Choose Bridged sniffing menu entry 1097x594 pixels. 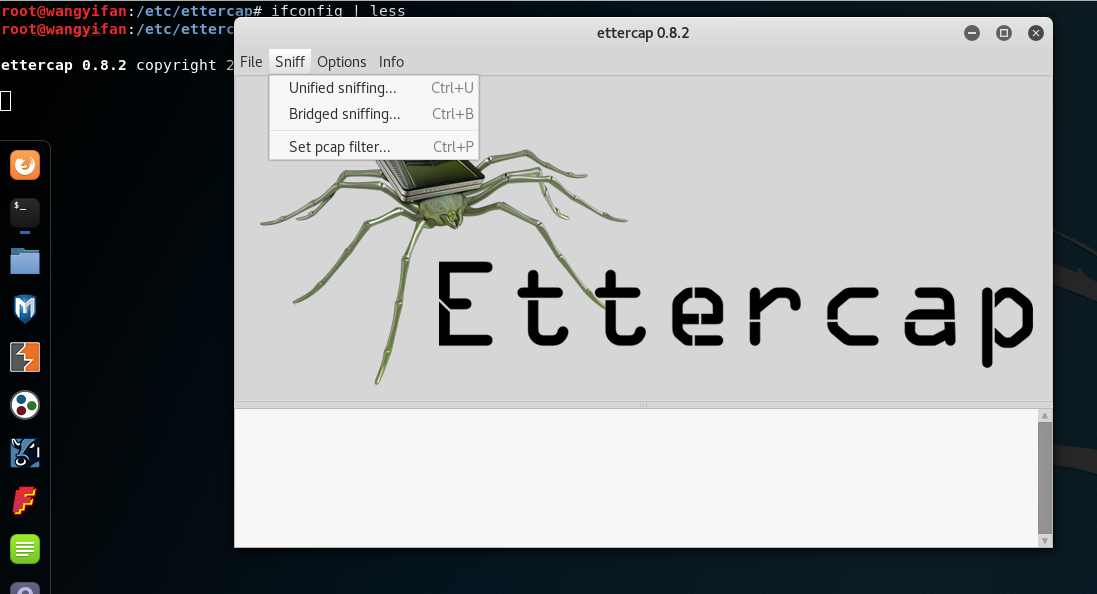point(344,114)
